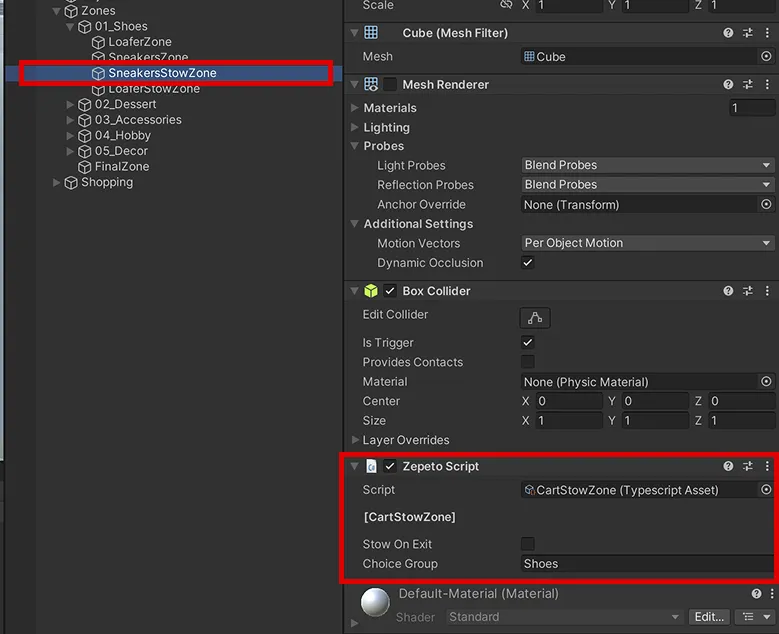Open the Shader Standard dropdown
Viewport: 779px width, 634px height.
[x=564, y=617]
